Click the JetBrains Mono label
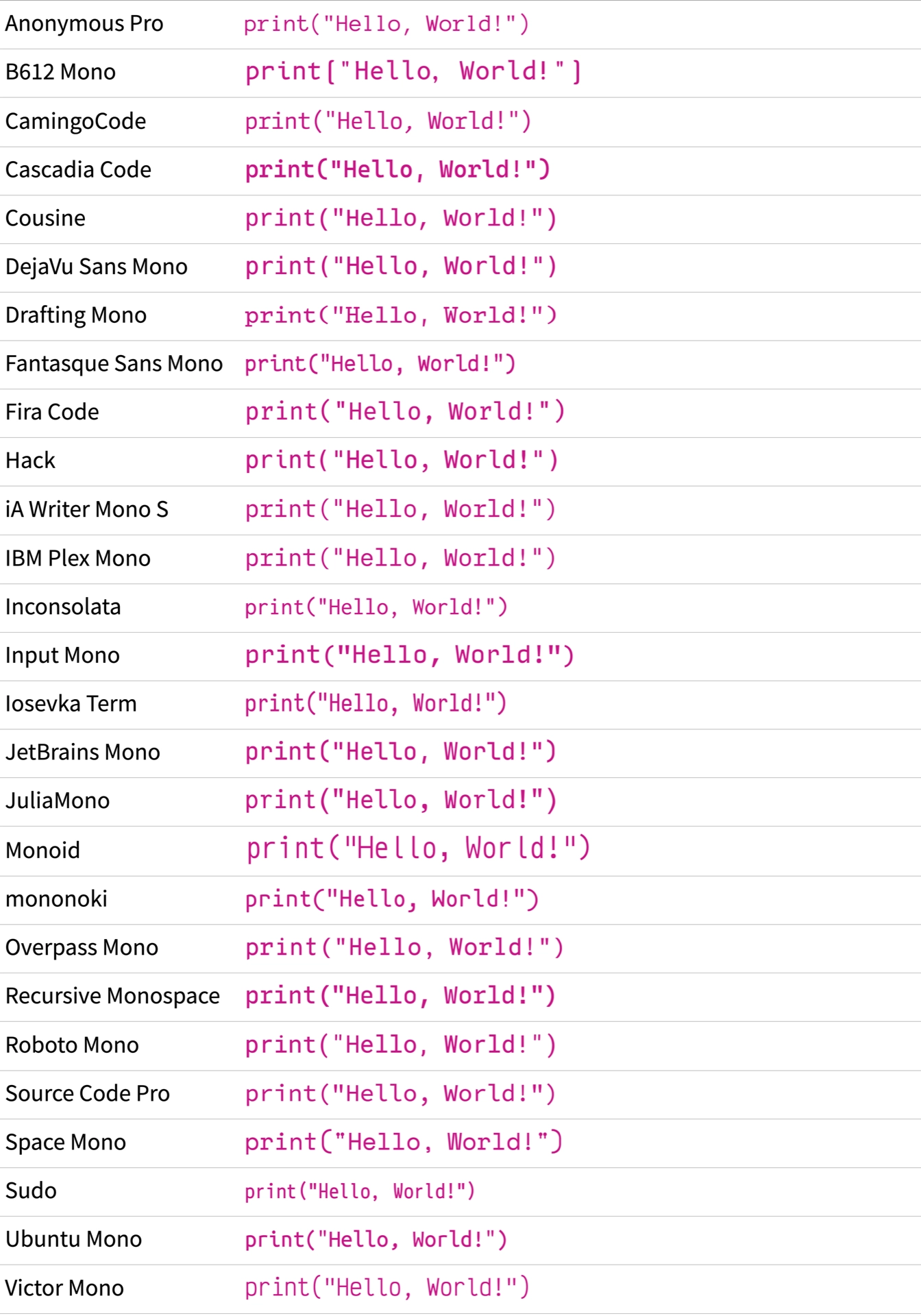The height and width of the screenshot is (1316, 921). [82, 753]
